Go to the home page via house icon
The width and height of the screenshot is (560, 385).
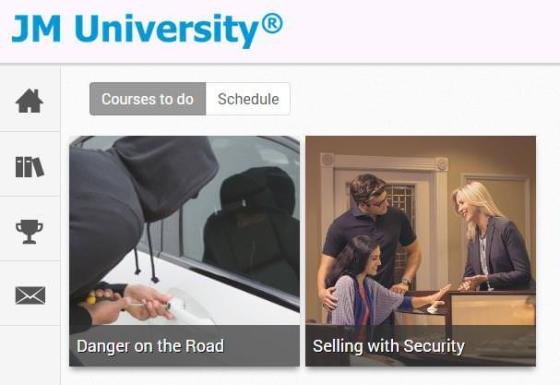[29, 101]
